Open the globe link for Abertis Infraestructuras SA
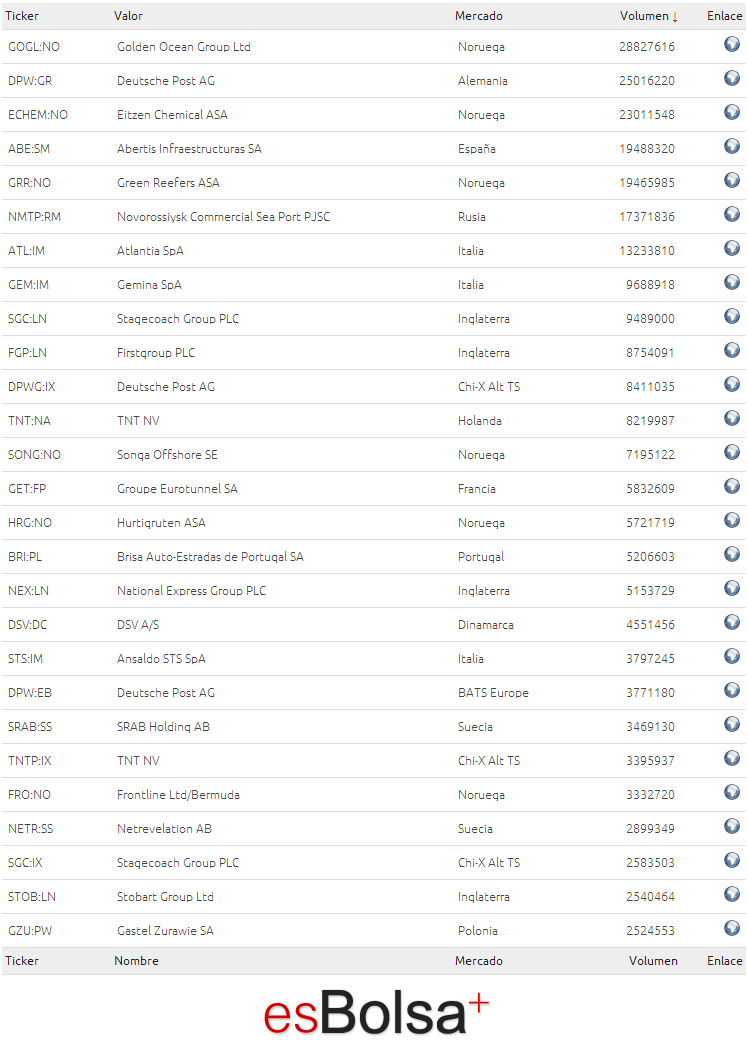748x1041 pixels. click(731, 146)
